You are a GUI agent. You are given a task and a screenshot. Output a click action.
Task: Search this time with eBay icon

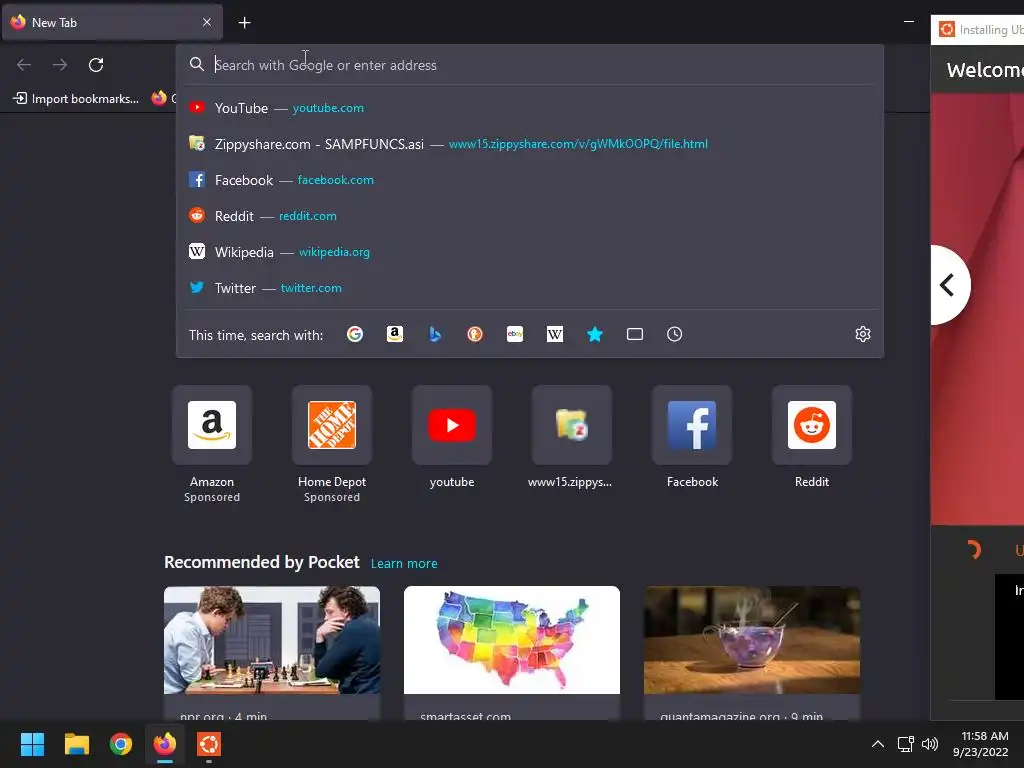tap(515, 334)
